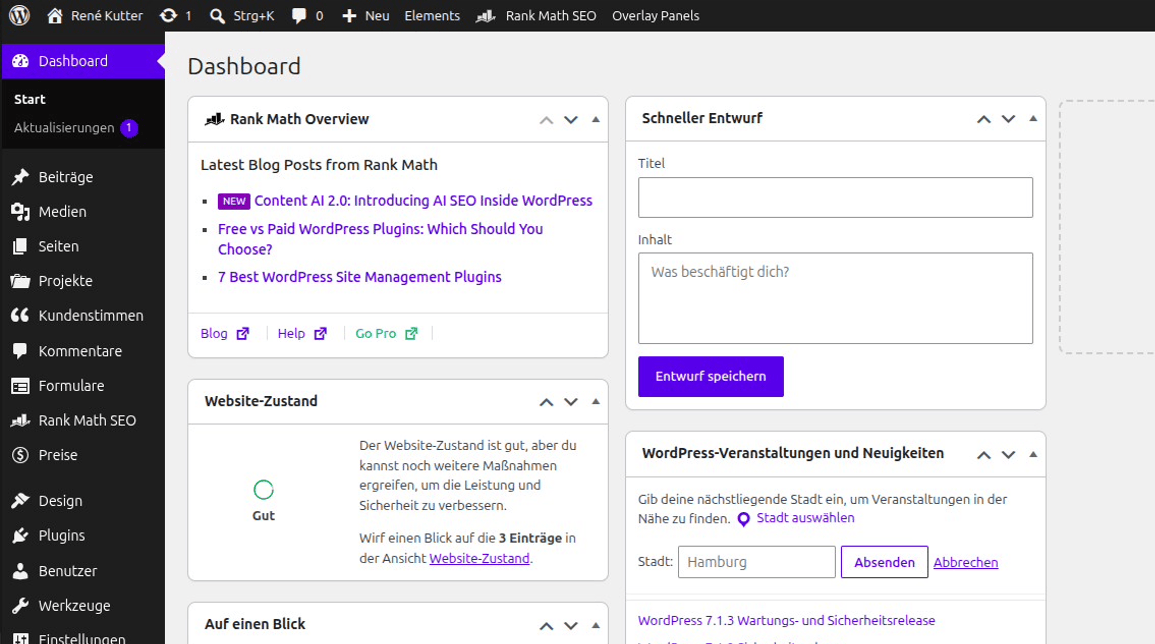Focus the Stadt input showing Hamburg

click(756, 562)
